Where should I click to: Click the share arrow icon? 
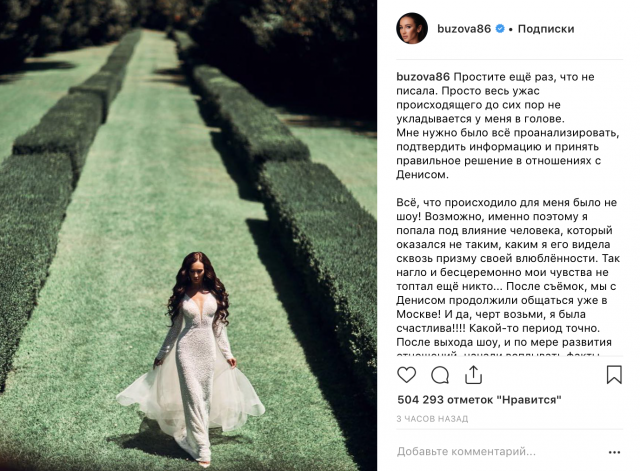pyautogui.click(x=473, y=375)
